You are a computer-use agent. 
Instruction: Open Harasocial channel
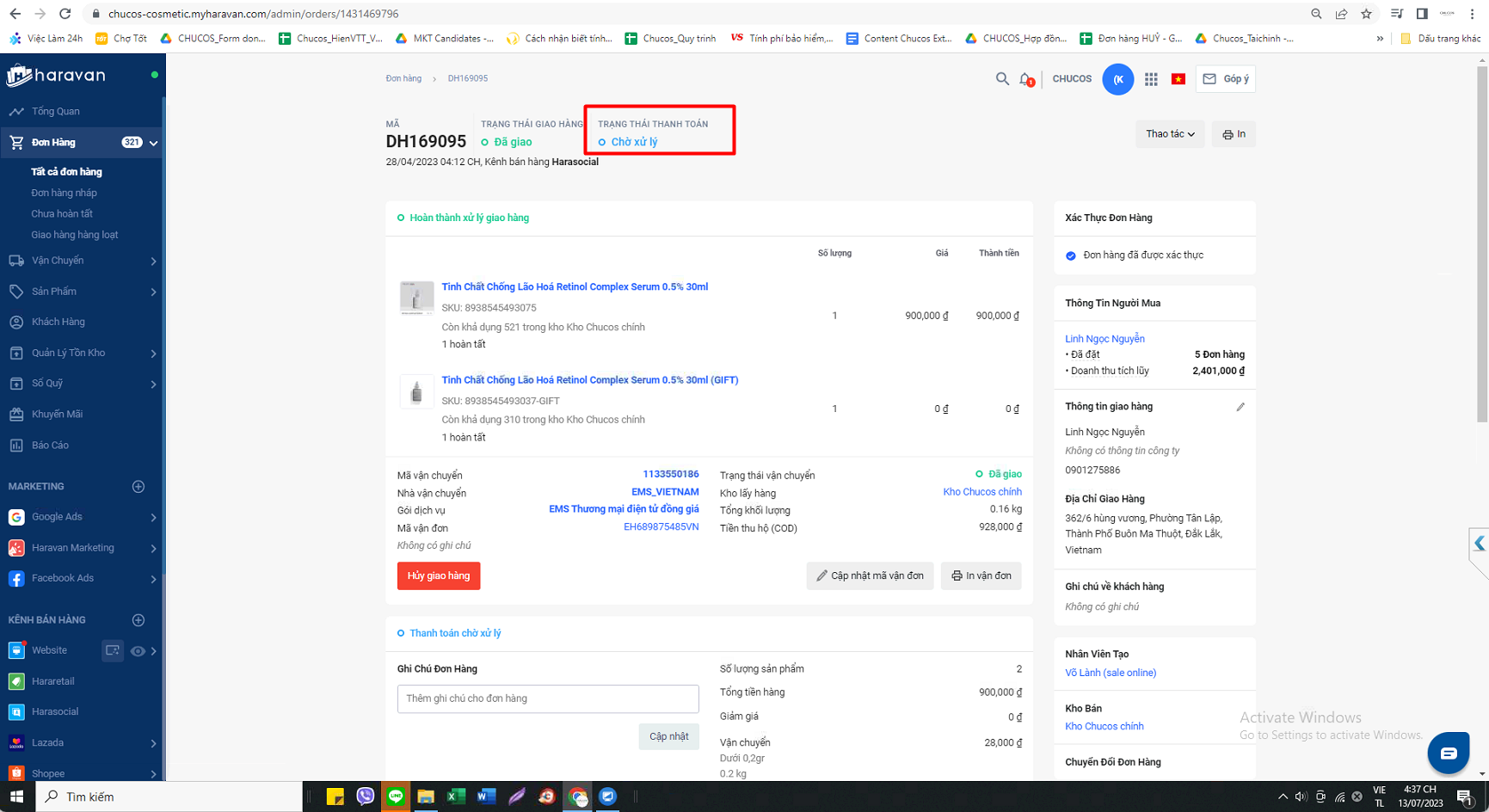click(55, 712)
